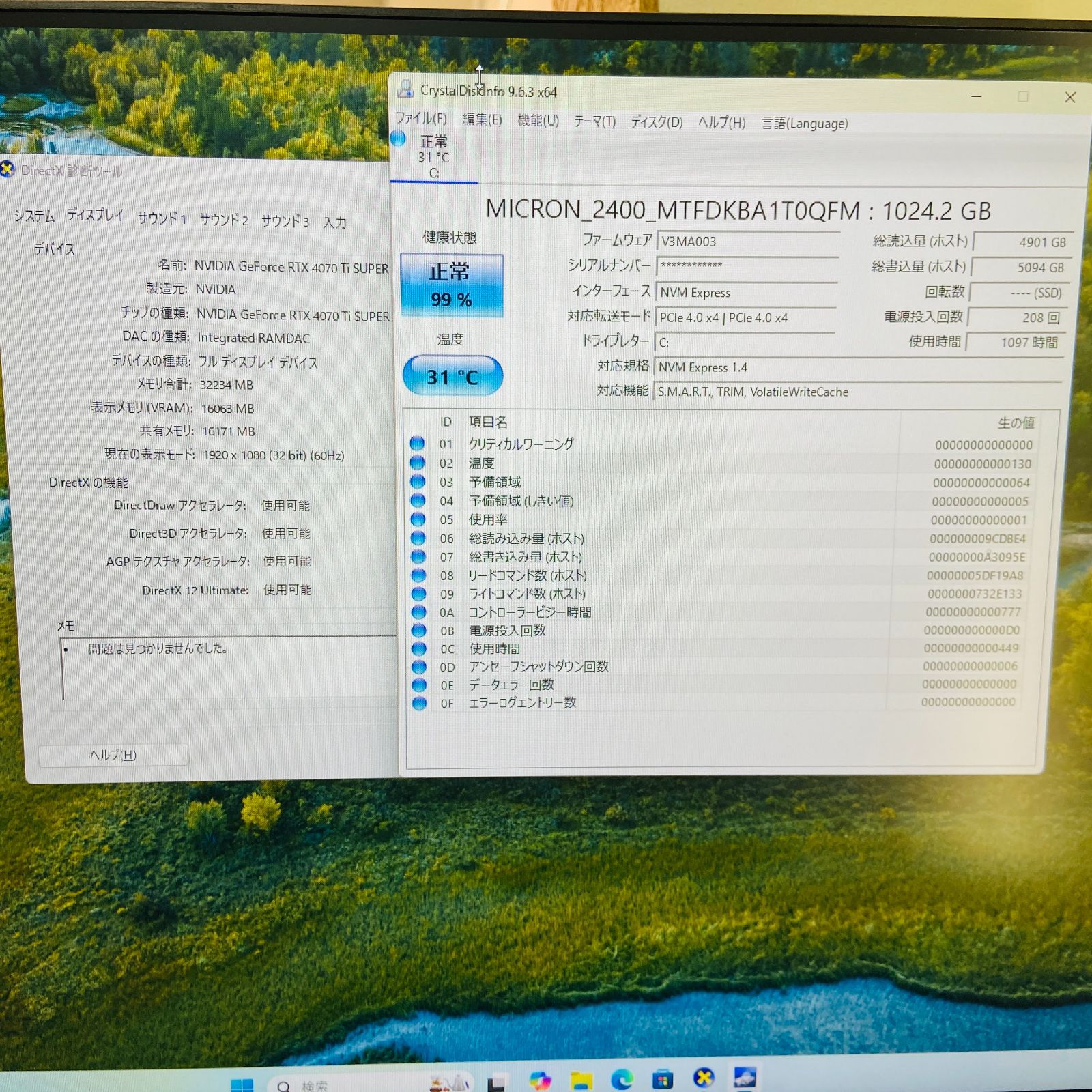The image size is (1092, 1092).
Task: Switch to ディスプレイ tab in DirectX tool
Action: (96, 216)
